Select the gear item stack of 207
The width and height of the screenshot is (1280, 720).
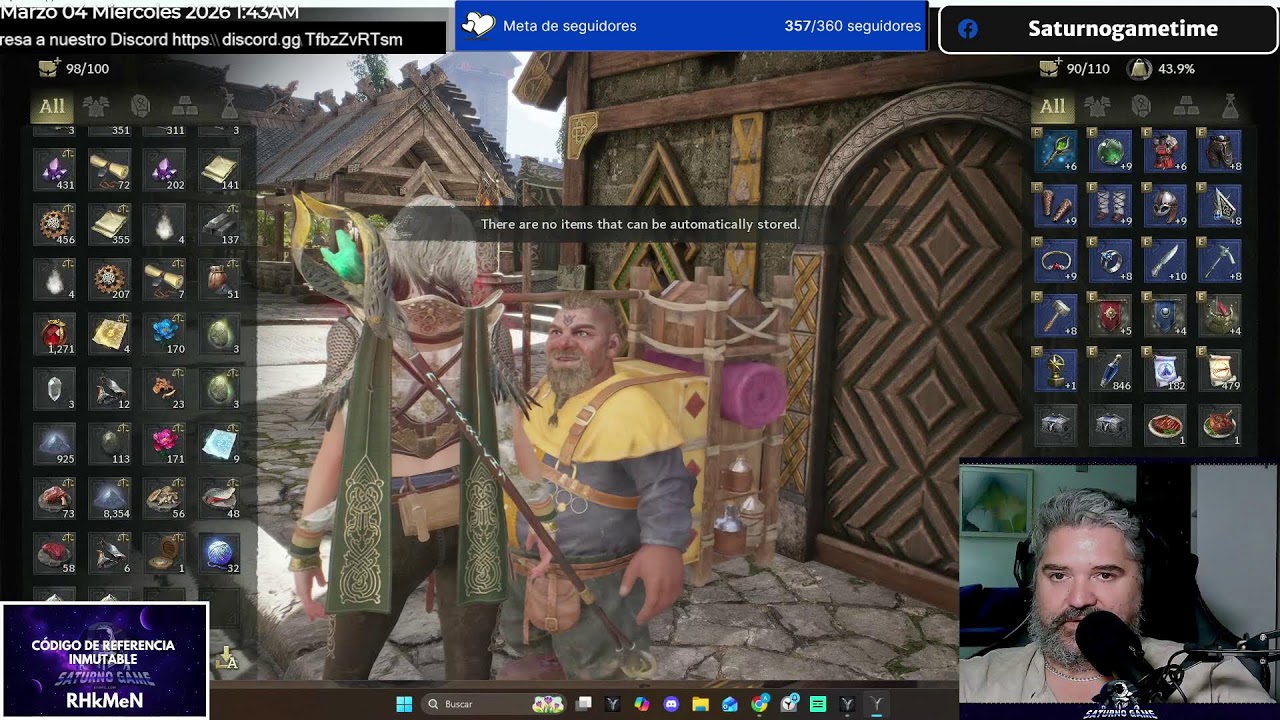coord(110,279)
